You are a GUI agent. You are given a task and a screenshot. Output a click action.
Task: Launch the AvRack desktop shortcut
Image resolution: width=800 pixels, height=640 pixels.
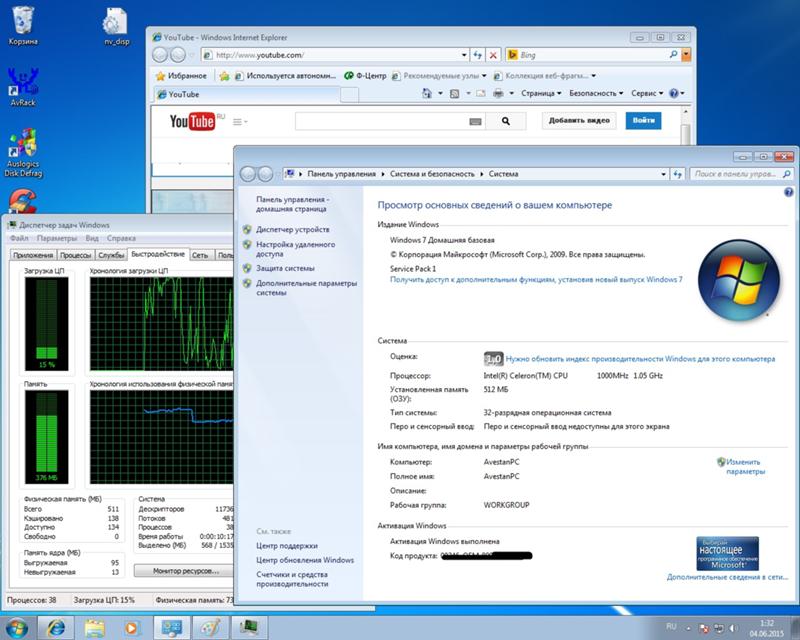point(23,87)
